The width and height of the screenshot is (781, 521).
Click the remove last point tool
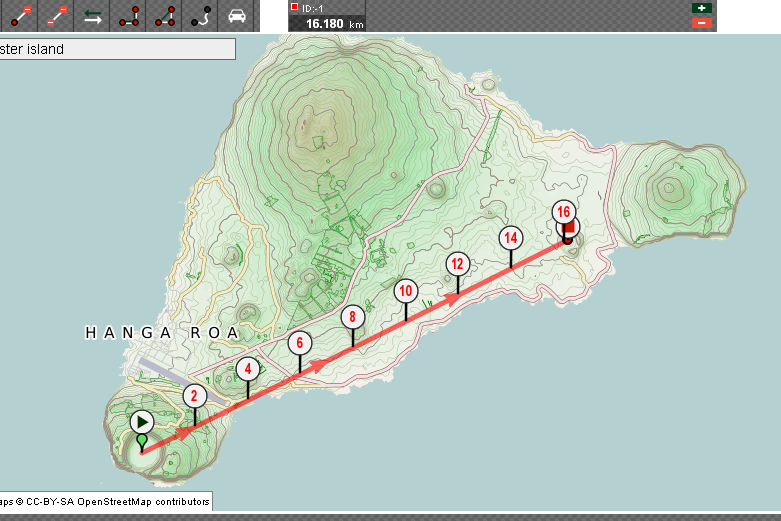tap(18, 16)
